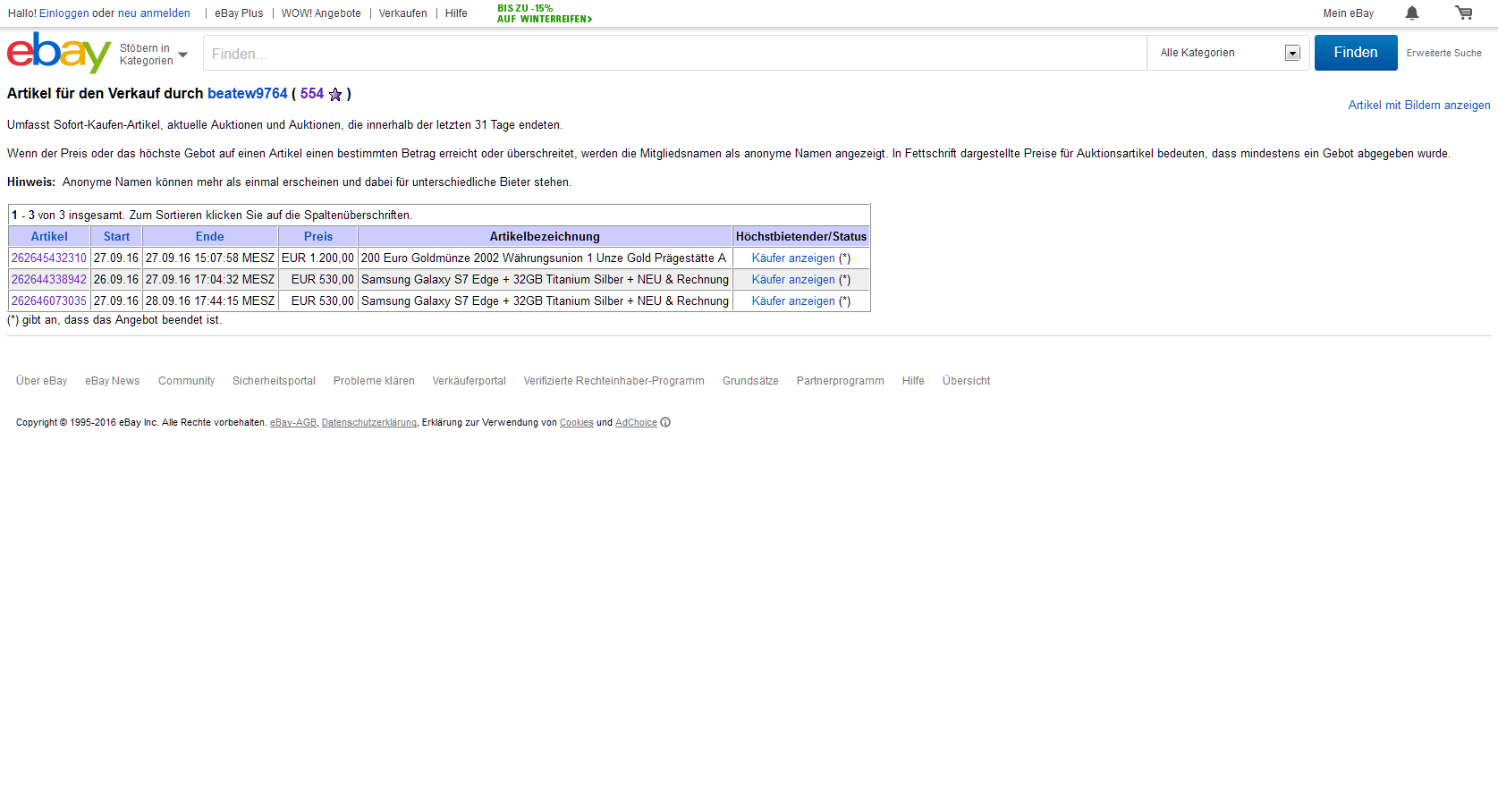Click the Höchstbietender/Status column header

click(801, 237)
